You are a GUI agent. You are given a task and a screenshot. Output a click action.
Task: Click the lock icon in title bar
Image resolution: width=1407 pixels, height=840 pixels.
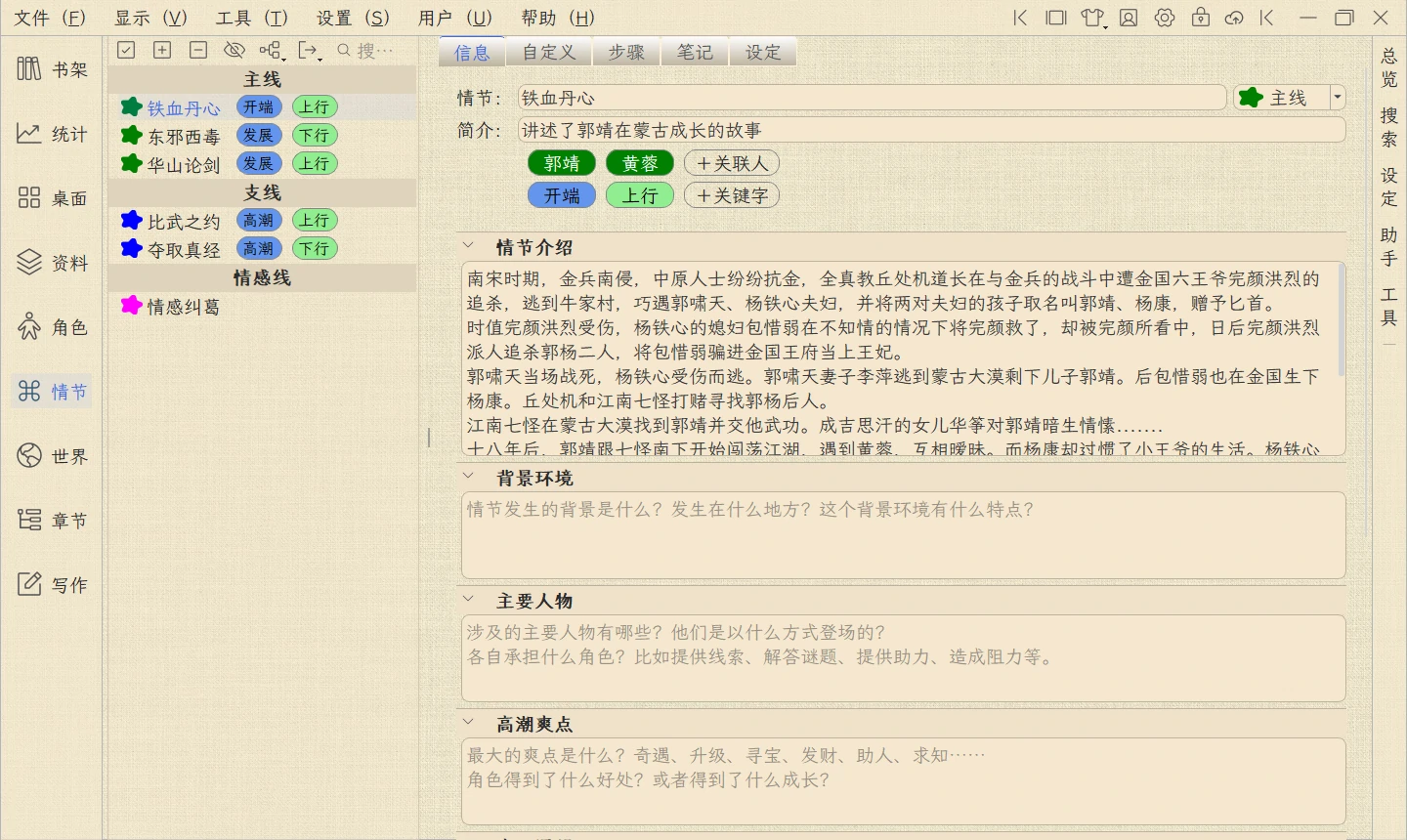coord(1201,18)
